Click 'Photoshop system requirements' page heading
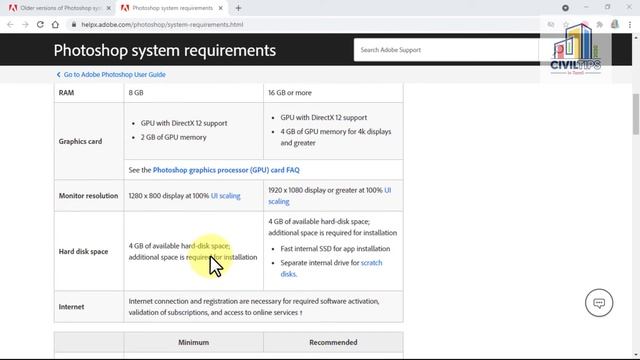Image resolution: width=640 pixels, height=360 pixels. tap(164, 50)
